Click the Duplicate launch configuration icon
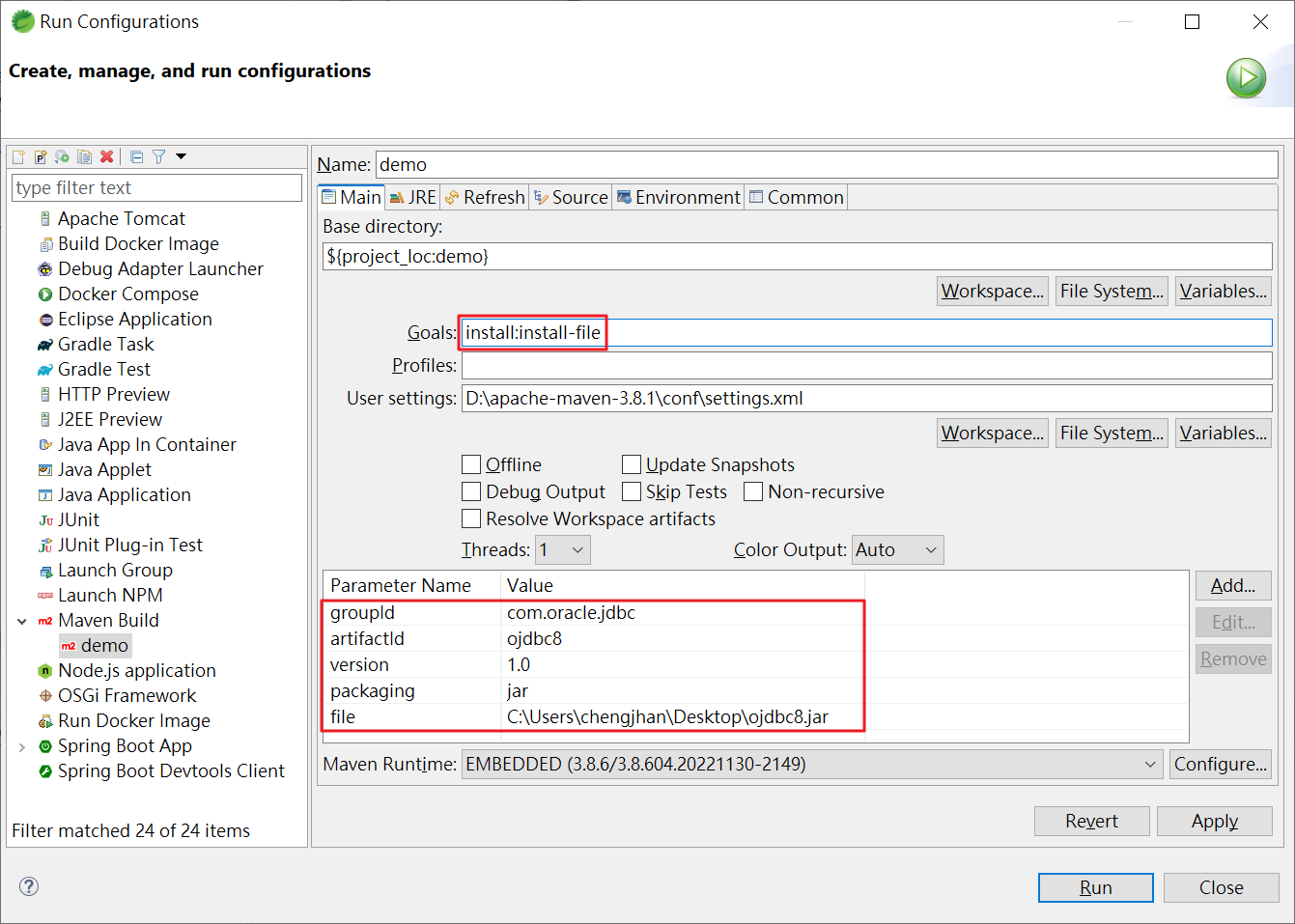The width and height of the screenshot is (1295, 924). pyautogui.click(x=85, y=156)
